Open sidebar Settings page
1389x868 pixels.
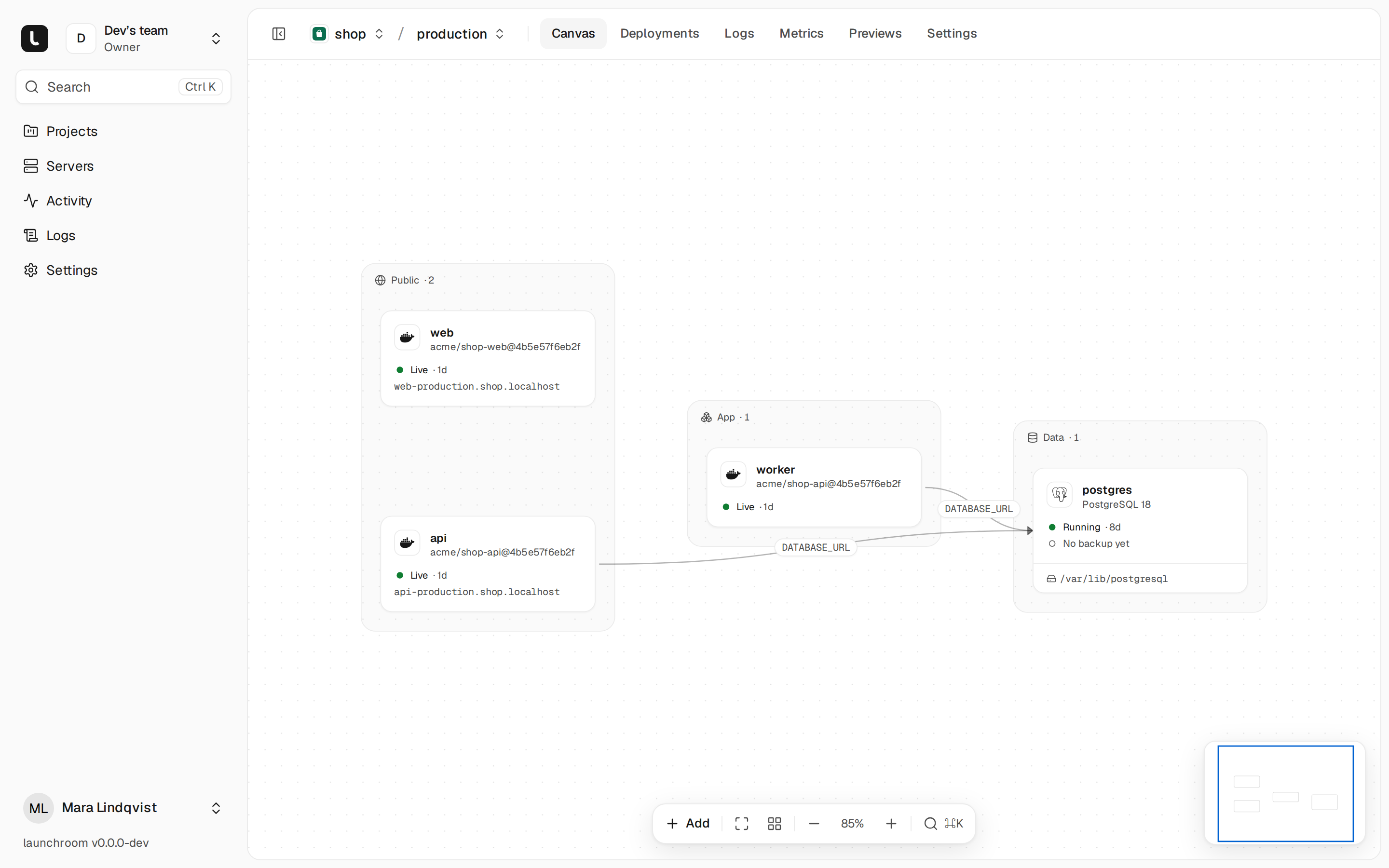tap(123, 271)
